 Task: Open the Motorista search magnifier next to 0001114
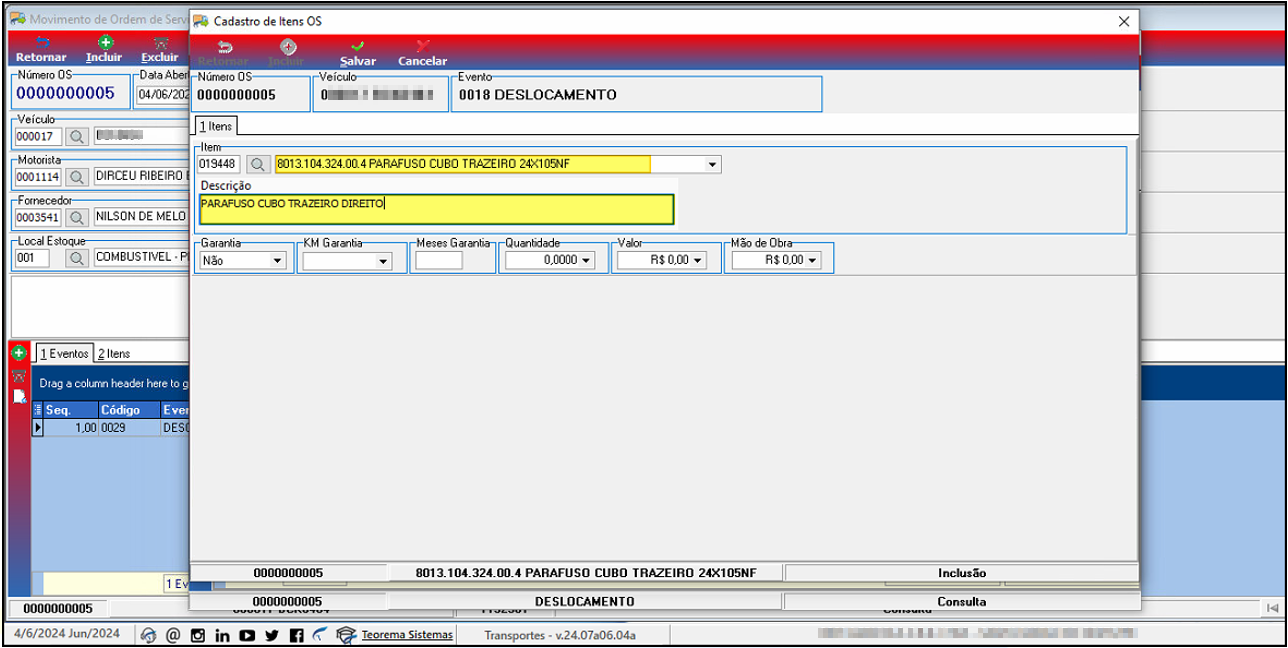coord(77,177)
